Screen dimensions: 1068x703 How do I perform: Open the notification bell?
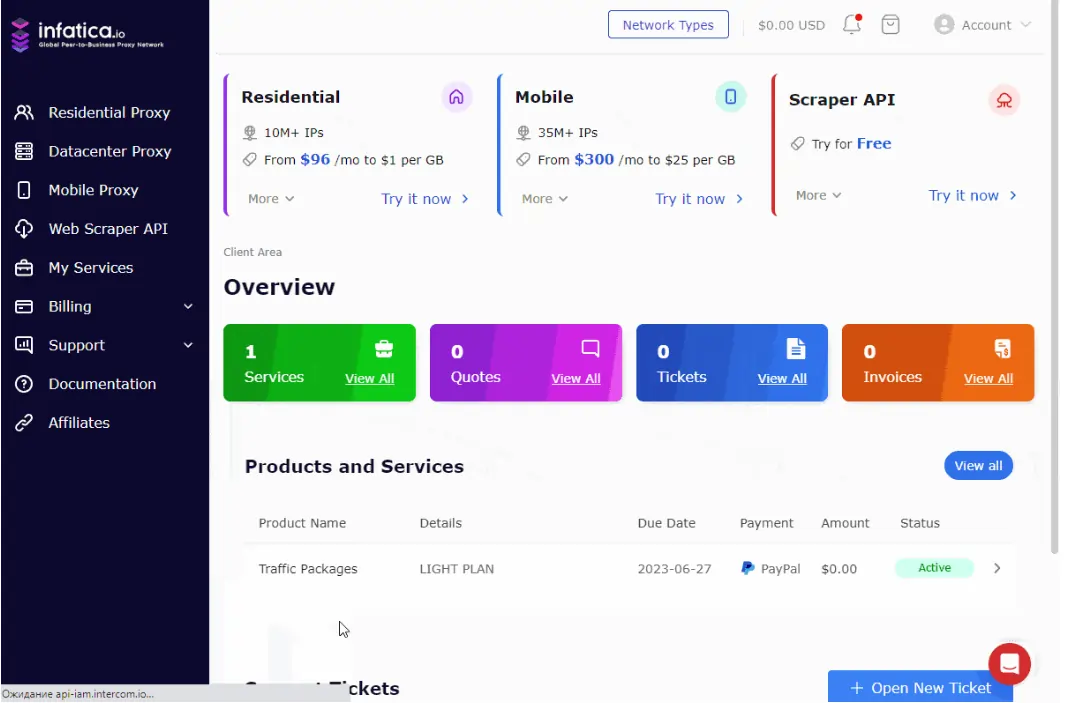pos(851,24)
